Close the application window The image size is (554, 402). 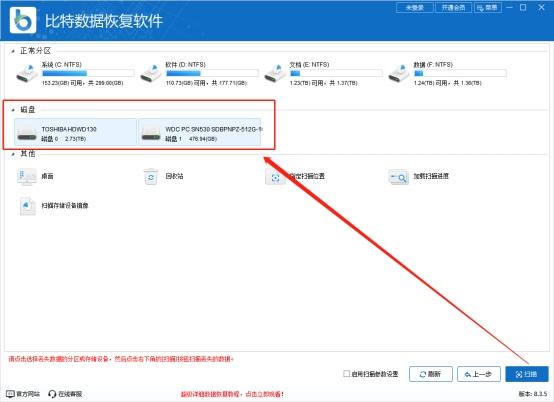pos(541,7)
